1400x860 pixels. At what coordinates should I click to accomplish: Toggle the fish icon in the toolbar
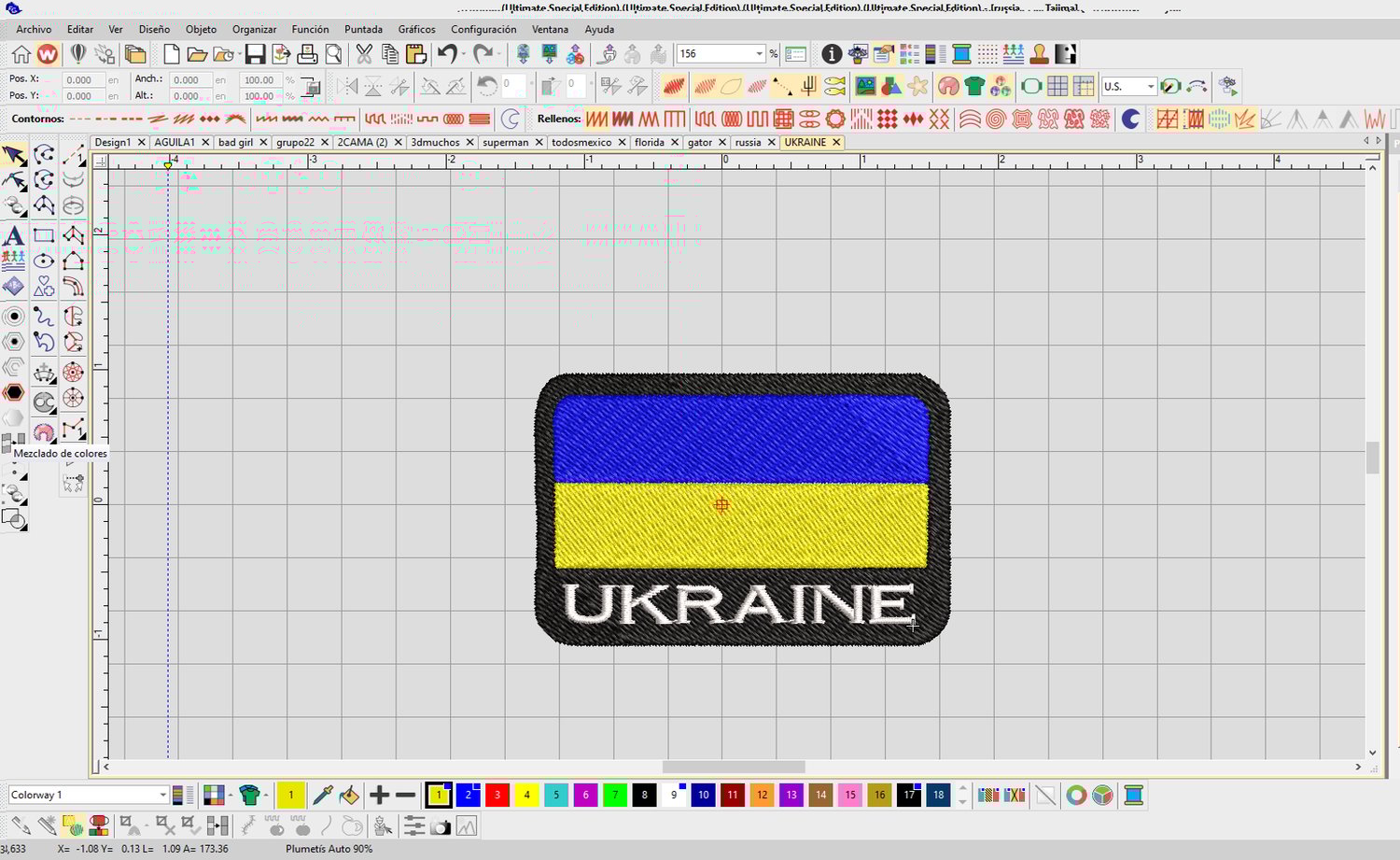[835, 87]
